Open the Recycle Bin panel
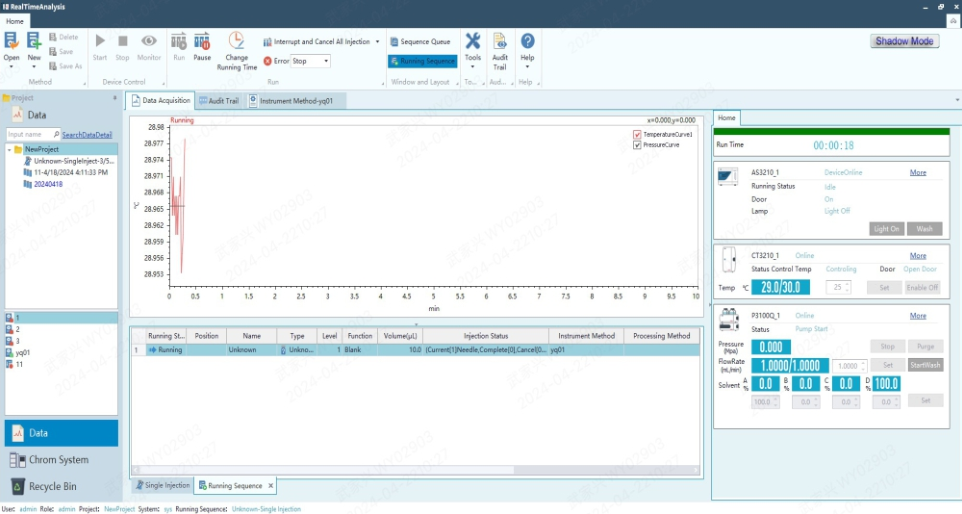Viewport: 962px width, 514px height. point(60,486)
